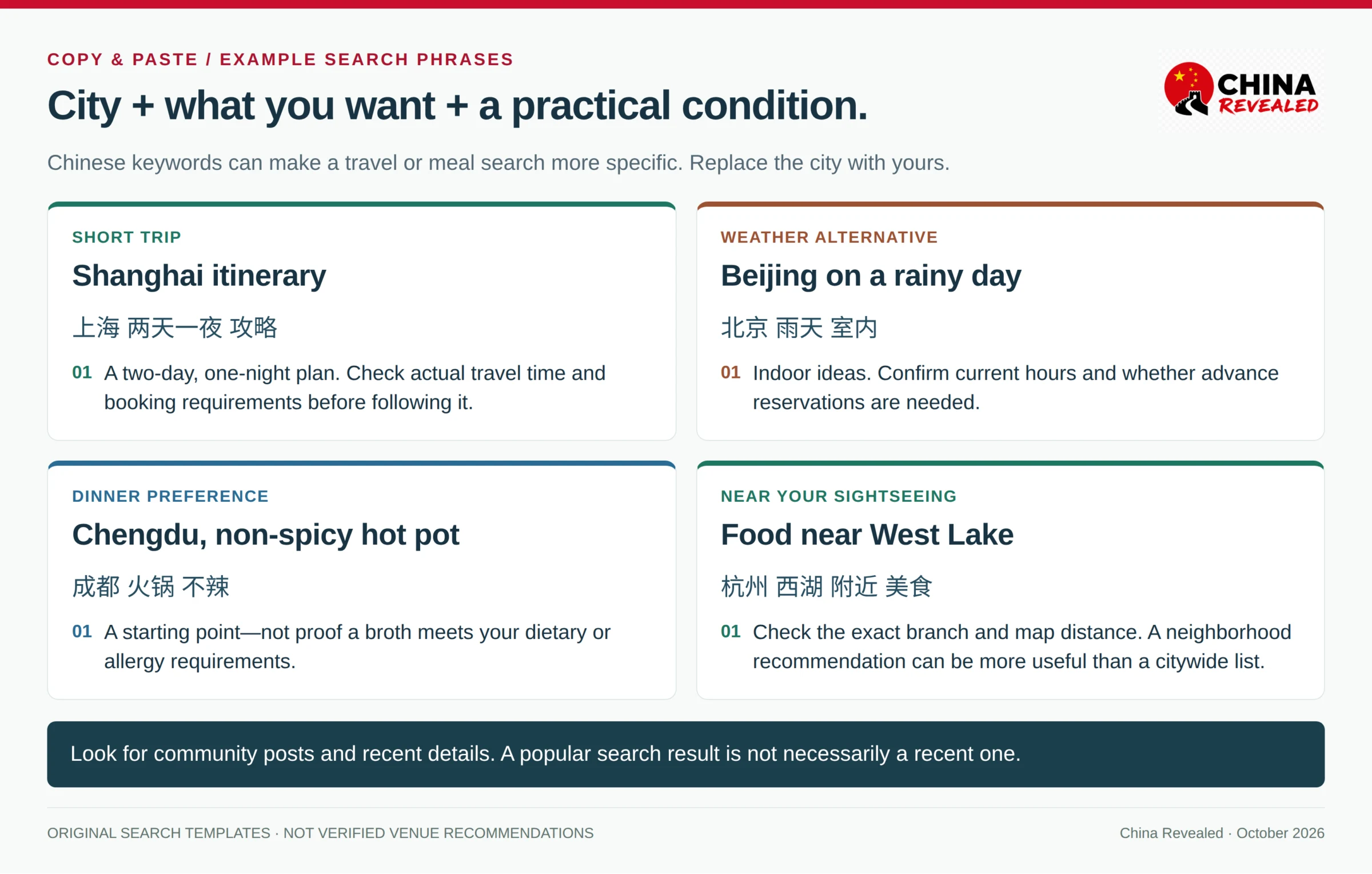Click the DINNER PREFERENCE category label
This screenshot has height=874, width=1372.
coord(170,496)
